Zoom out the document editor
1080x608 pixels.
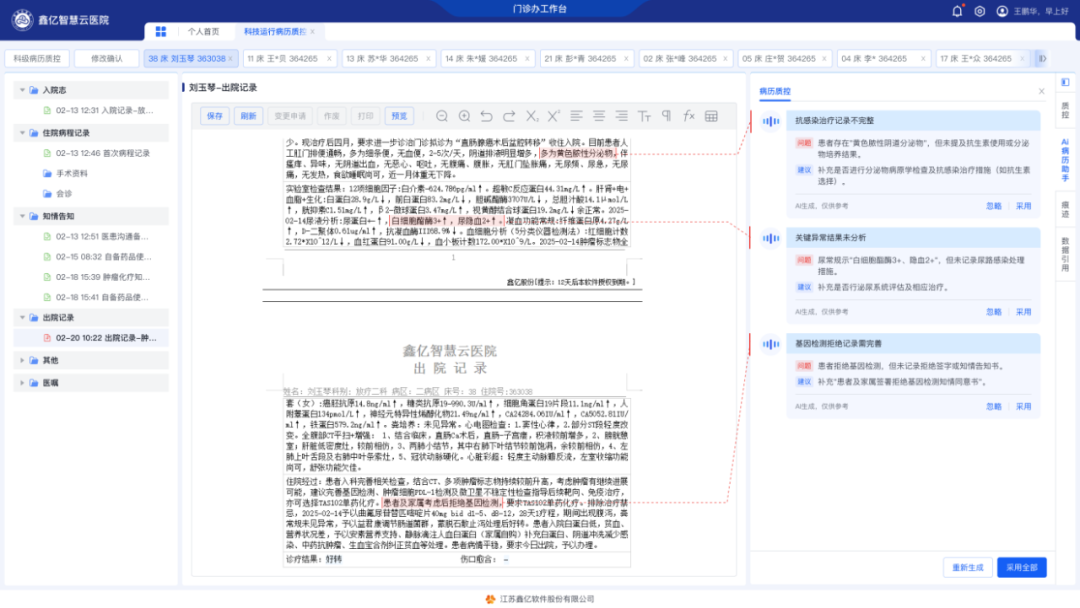pos(442,116)
